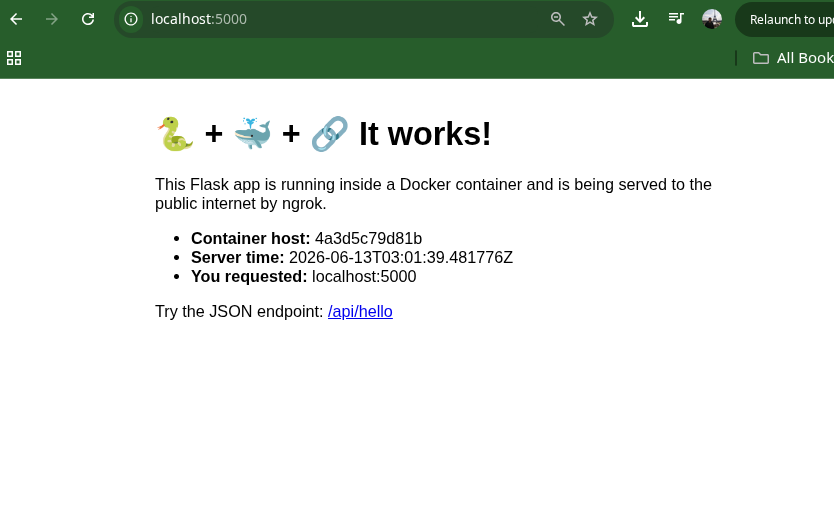Click the browser forward arrow
The height and width of the screenshot is (531, 834).
coord(52,20)
